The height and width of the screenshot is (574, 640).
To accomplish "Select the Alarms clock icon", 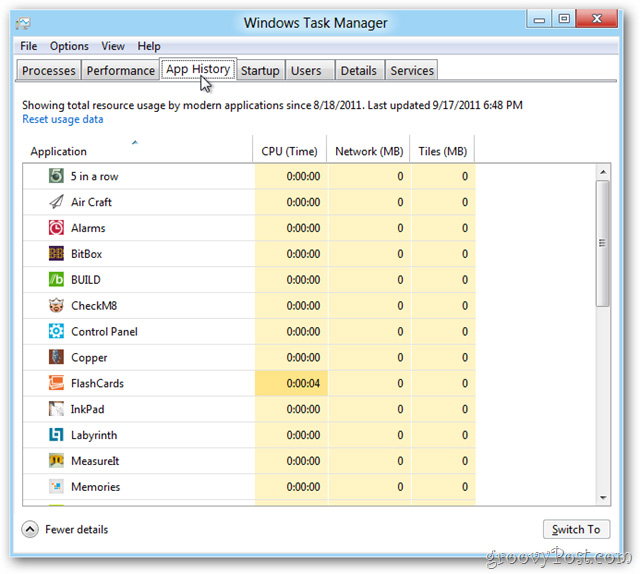I will 56,228.
